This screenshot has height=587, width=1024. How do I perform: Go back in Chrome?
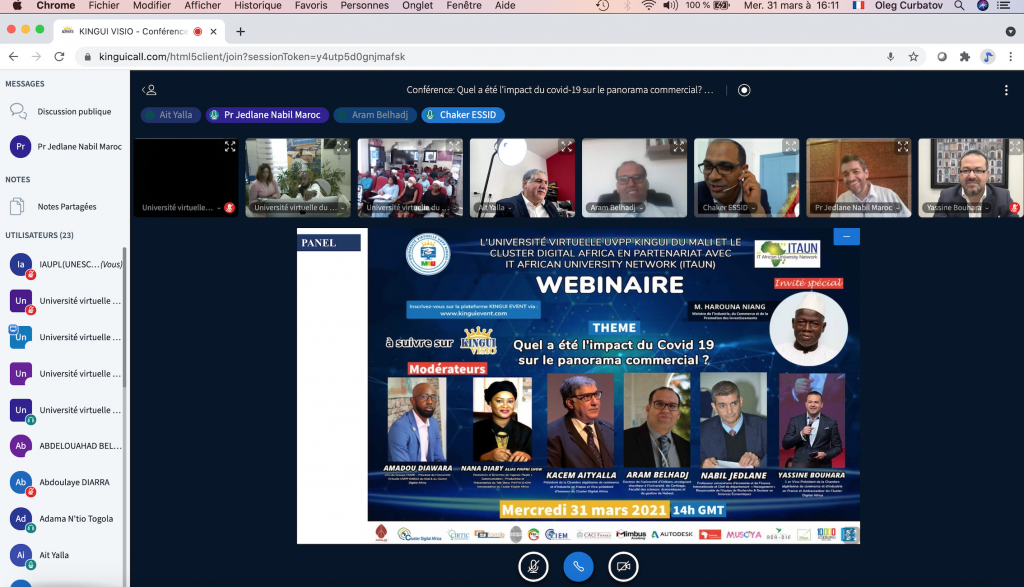click(x=14, y=57)
